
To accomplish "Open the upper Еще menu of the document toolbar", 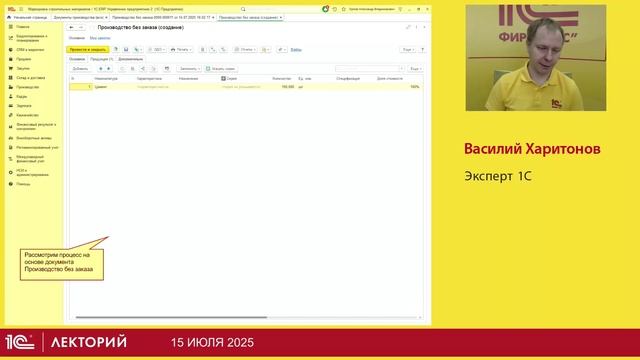I will pyautogui.click(x=408, y=49).
